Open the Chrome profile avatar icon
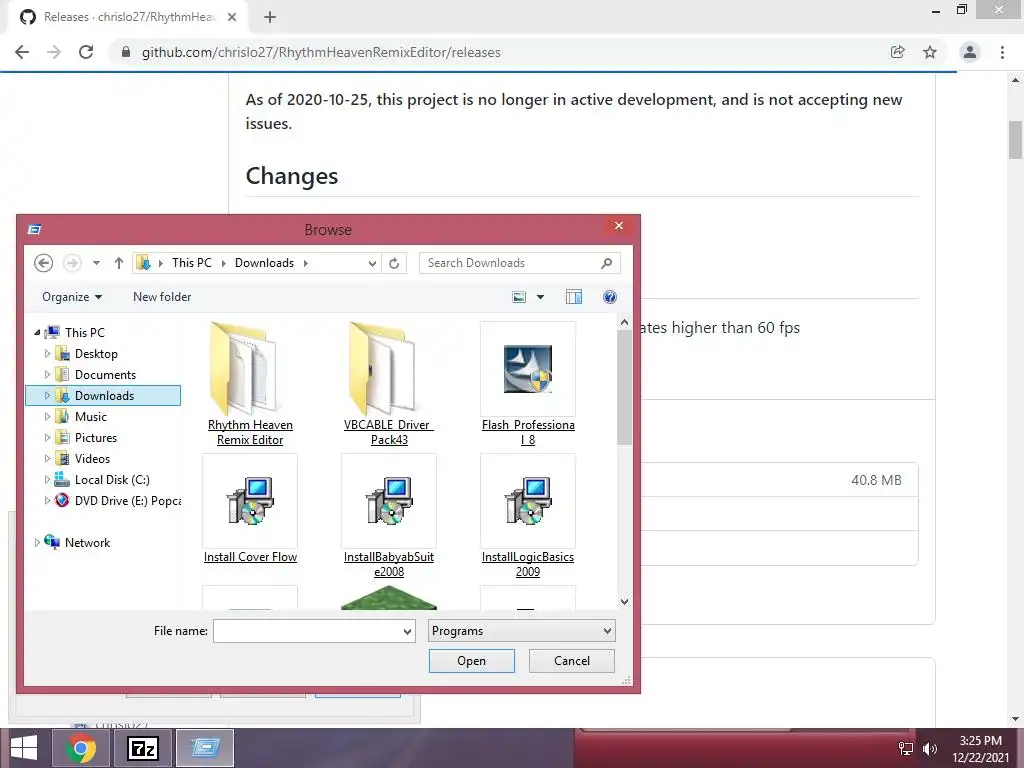The image size is (1024, 768). (x=970, y=52)
